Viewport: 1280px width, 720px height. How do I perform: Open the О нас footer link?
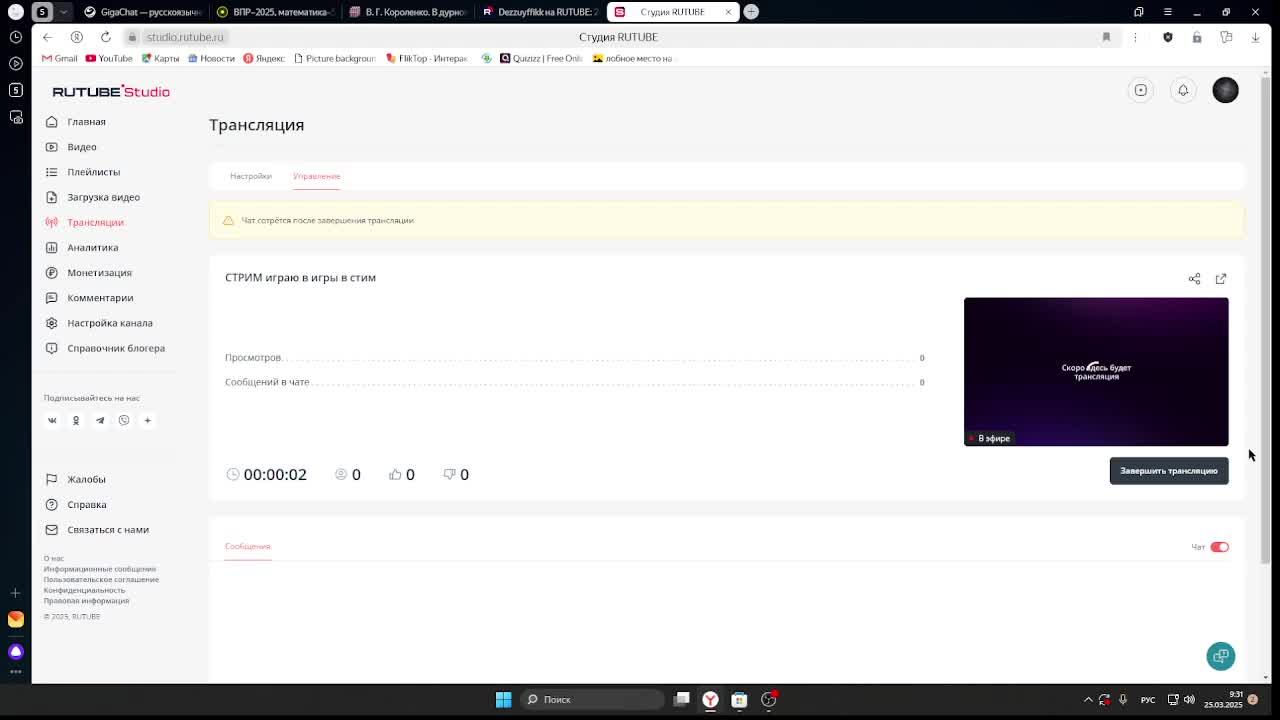coord(54,558)
